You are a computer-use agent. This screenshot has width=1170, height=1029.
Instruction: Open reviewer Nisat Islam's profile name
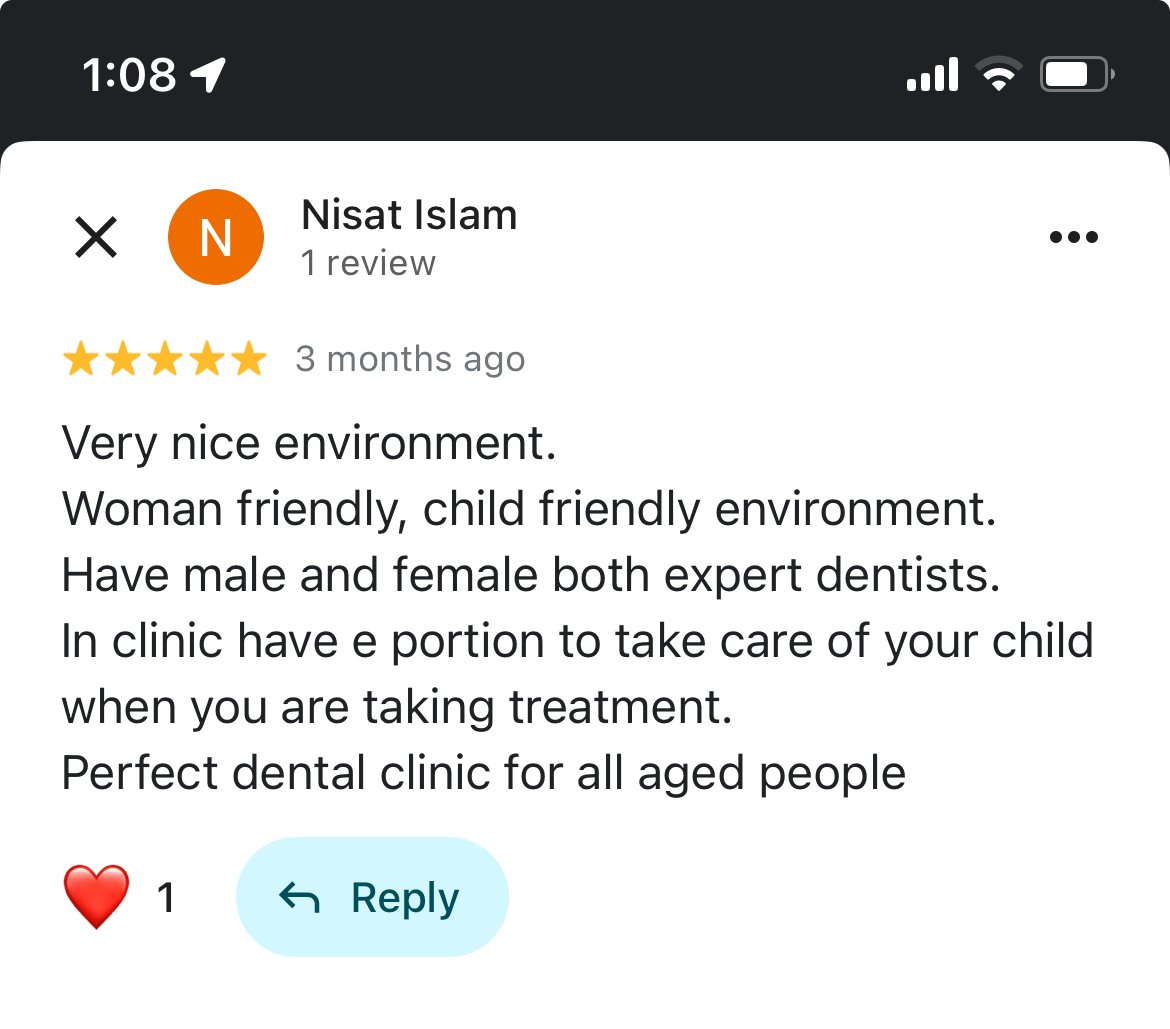tap(409, 215)
